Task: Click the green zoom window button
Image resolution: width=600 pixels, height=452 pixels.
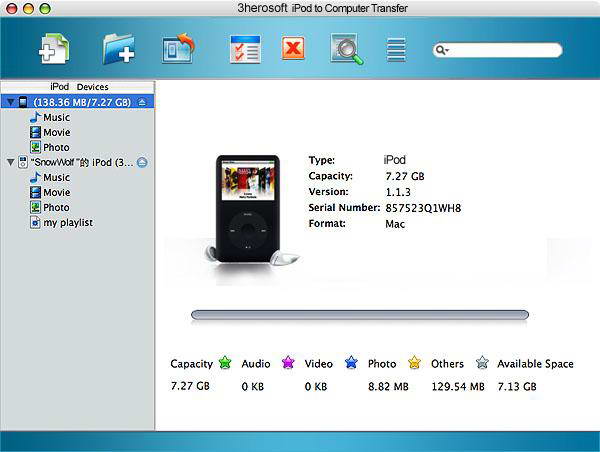Action: (x=45, y=8)
